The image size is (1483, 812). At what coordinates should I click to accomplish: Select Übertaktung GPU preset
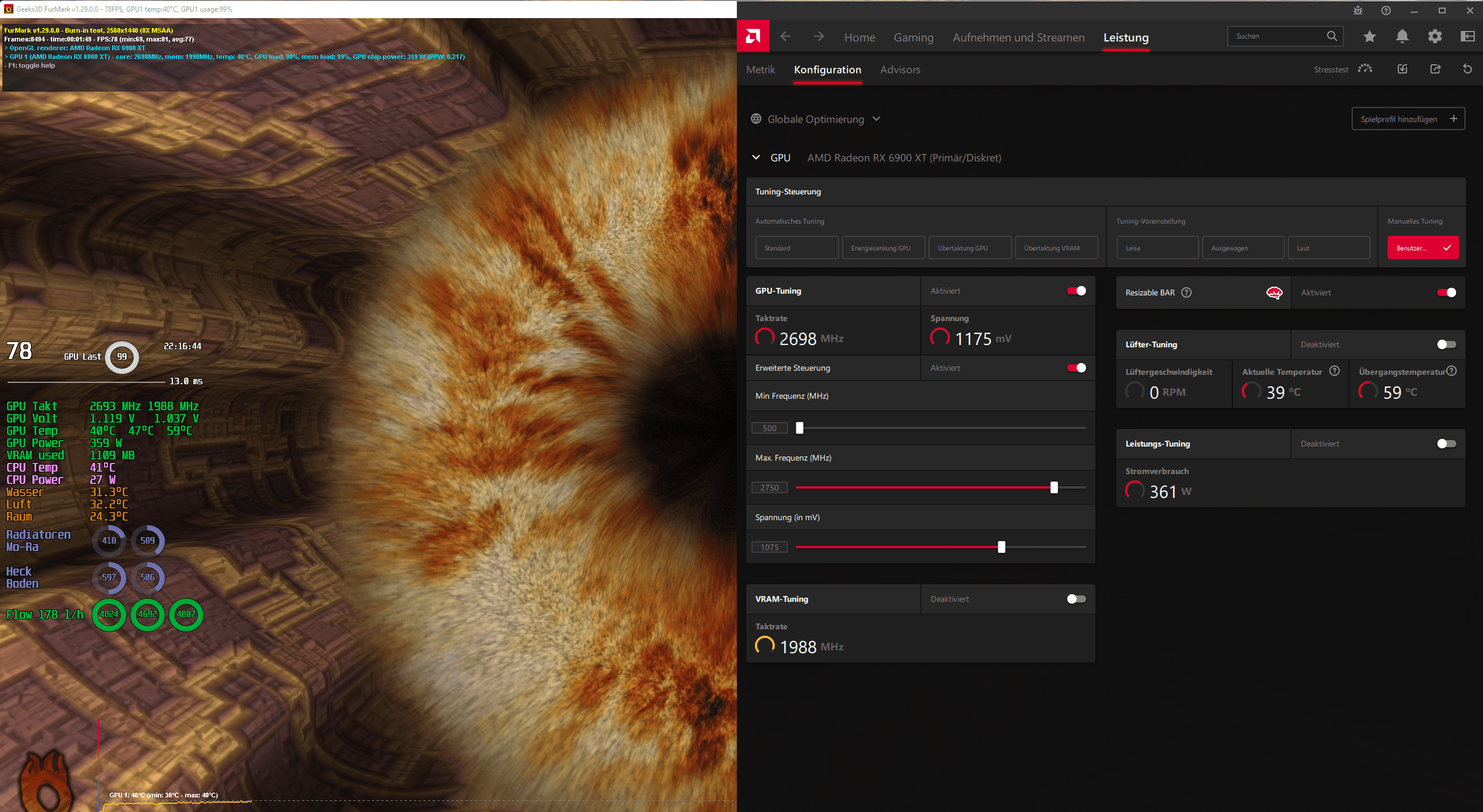pos(970,248)
